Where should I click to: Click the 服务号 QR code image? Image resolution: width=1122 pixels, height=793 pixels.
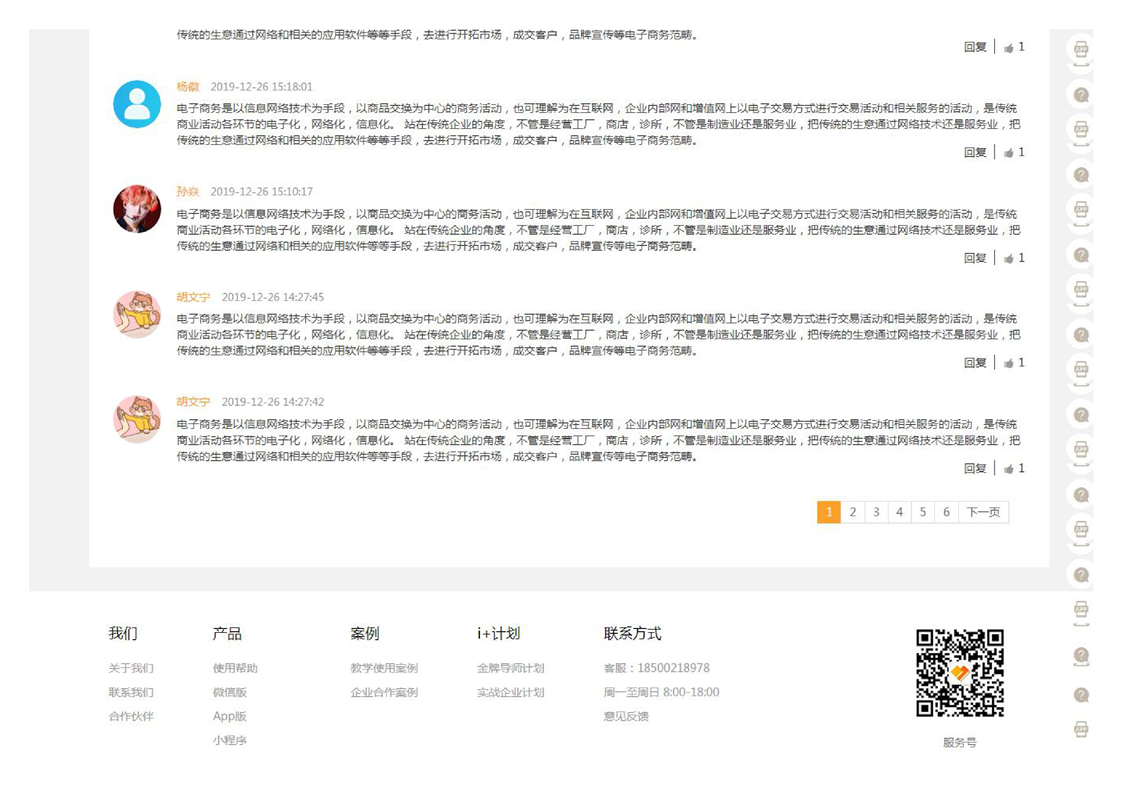[959, 673]
